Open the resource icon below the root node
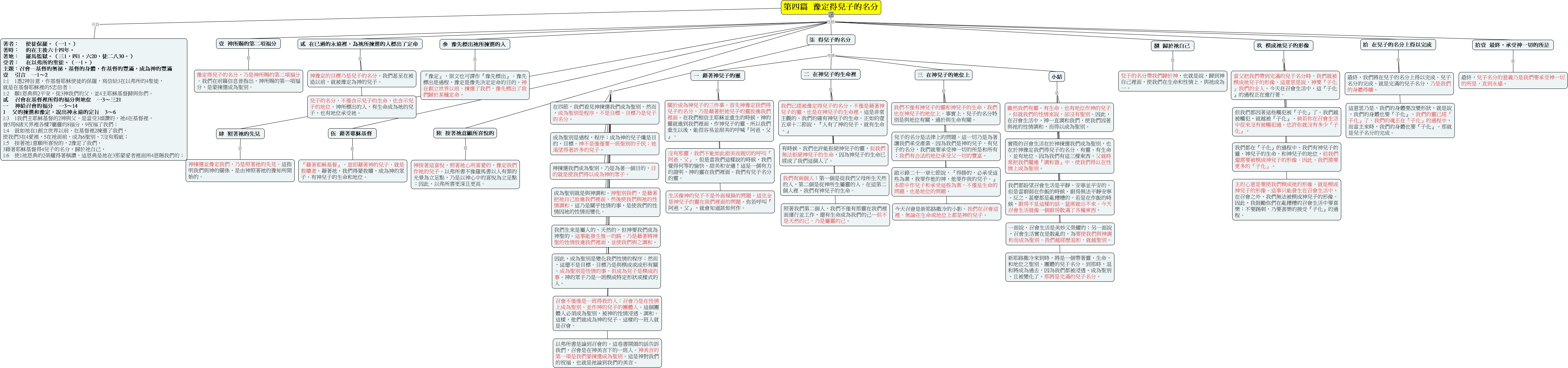 point(831,14)
